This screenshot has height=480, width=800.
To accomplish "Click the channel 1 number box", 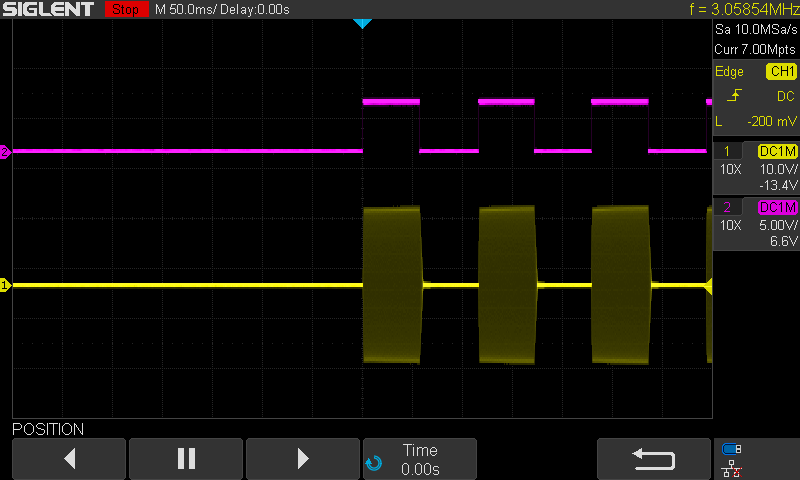I will tap(727, 151).
